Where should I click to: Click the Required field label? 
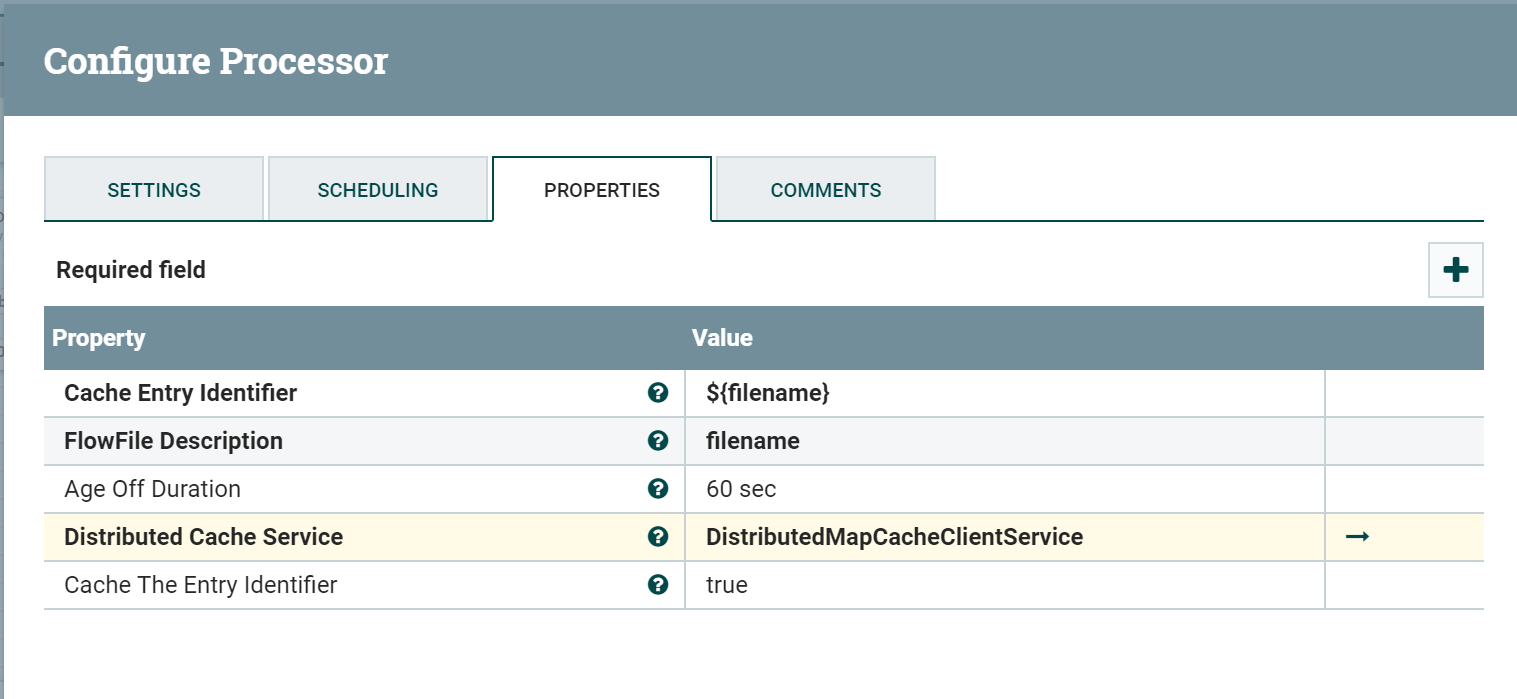pyautogui.click(x=130, y=269)
